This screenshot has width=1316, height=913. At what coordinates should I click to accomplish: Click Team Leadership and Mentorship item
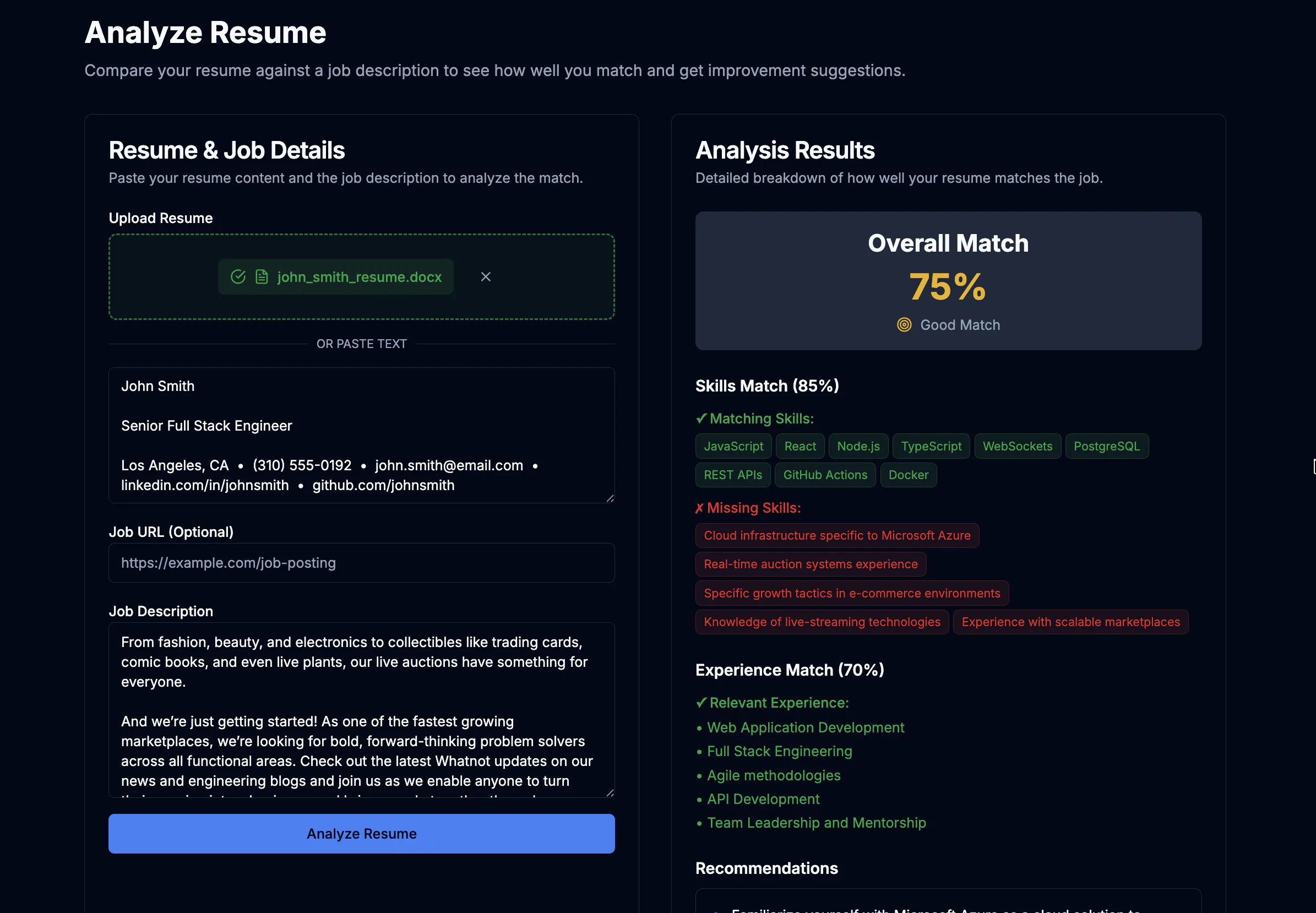point(816,823)
